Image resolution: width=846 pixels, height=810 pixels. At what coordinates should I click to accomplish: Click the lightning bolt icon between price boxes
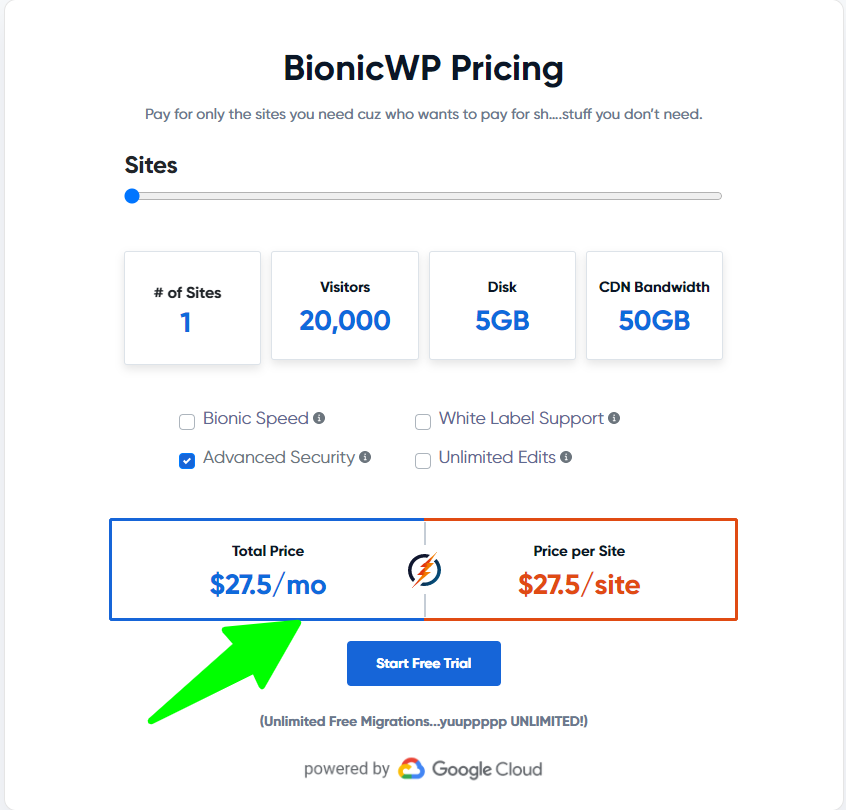click(x=424, y=569)
